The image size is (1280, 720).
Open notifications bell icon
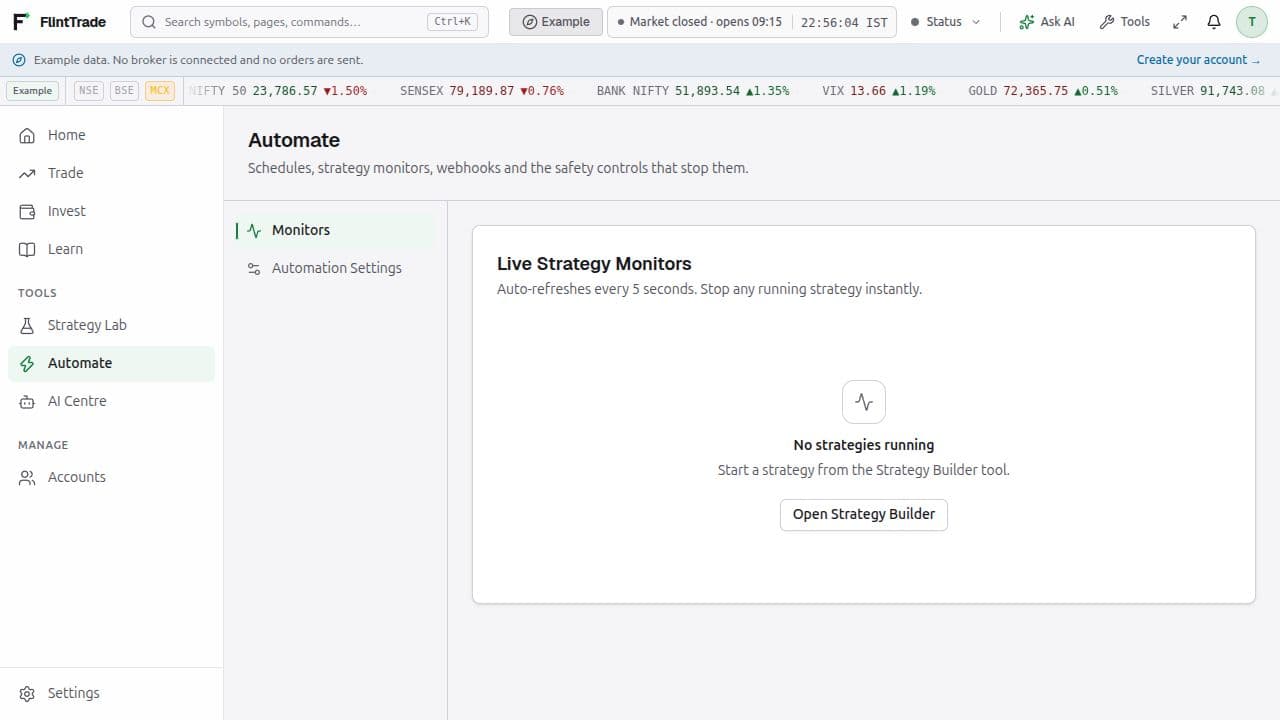1214,22
